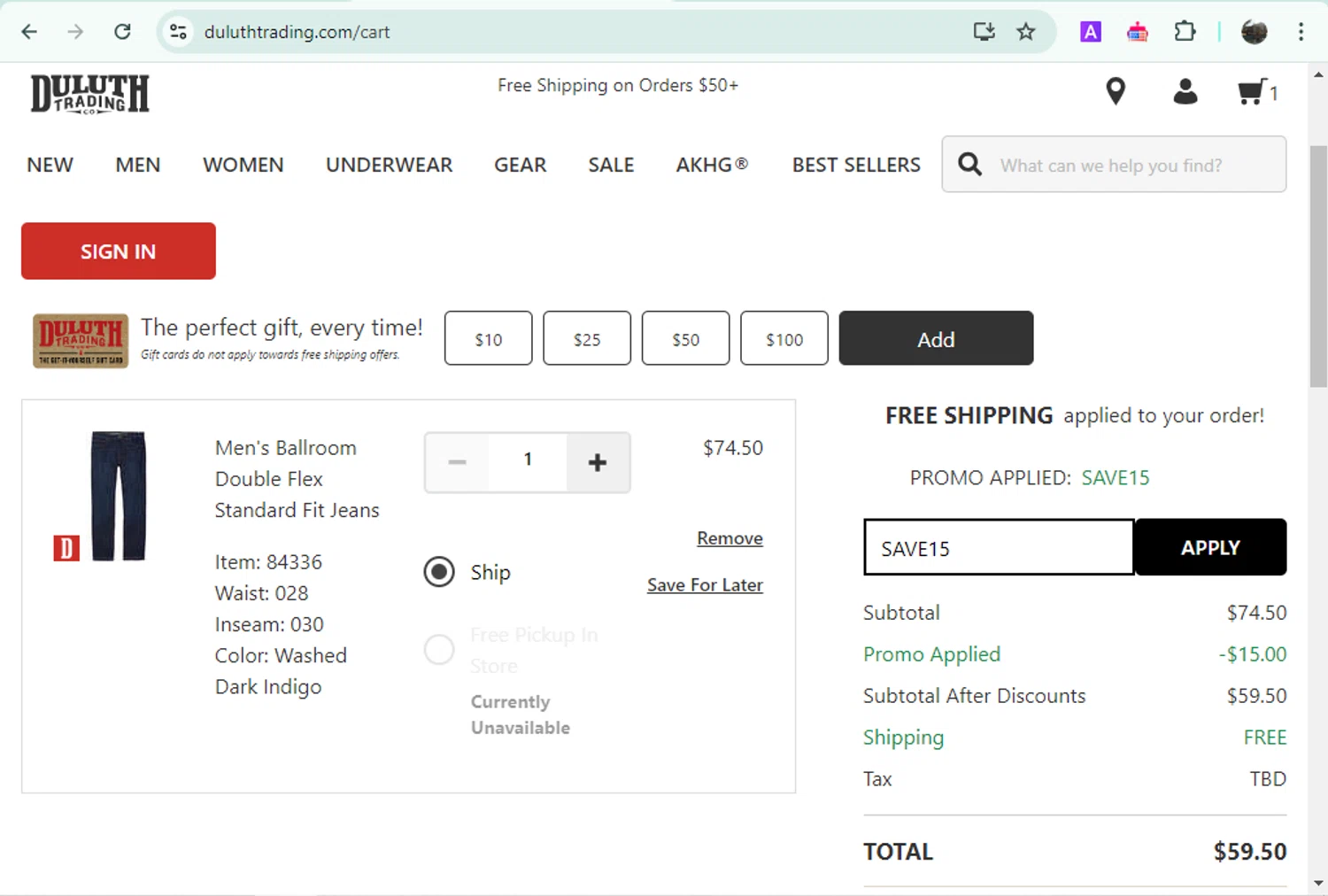1328x896 pixels.
Task: Open the BEST SELLERS menu
Action: (857, 165)
